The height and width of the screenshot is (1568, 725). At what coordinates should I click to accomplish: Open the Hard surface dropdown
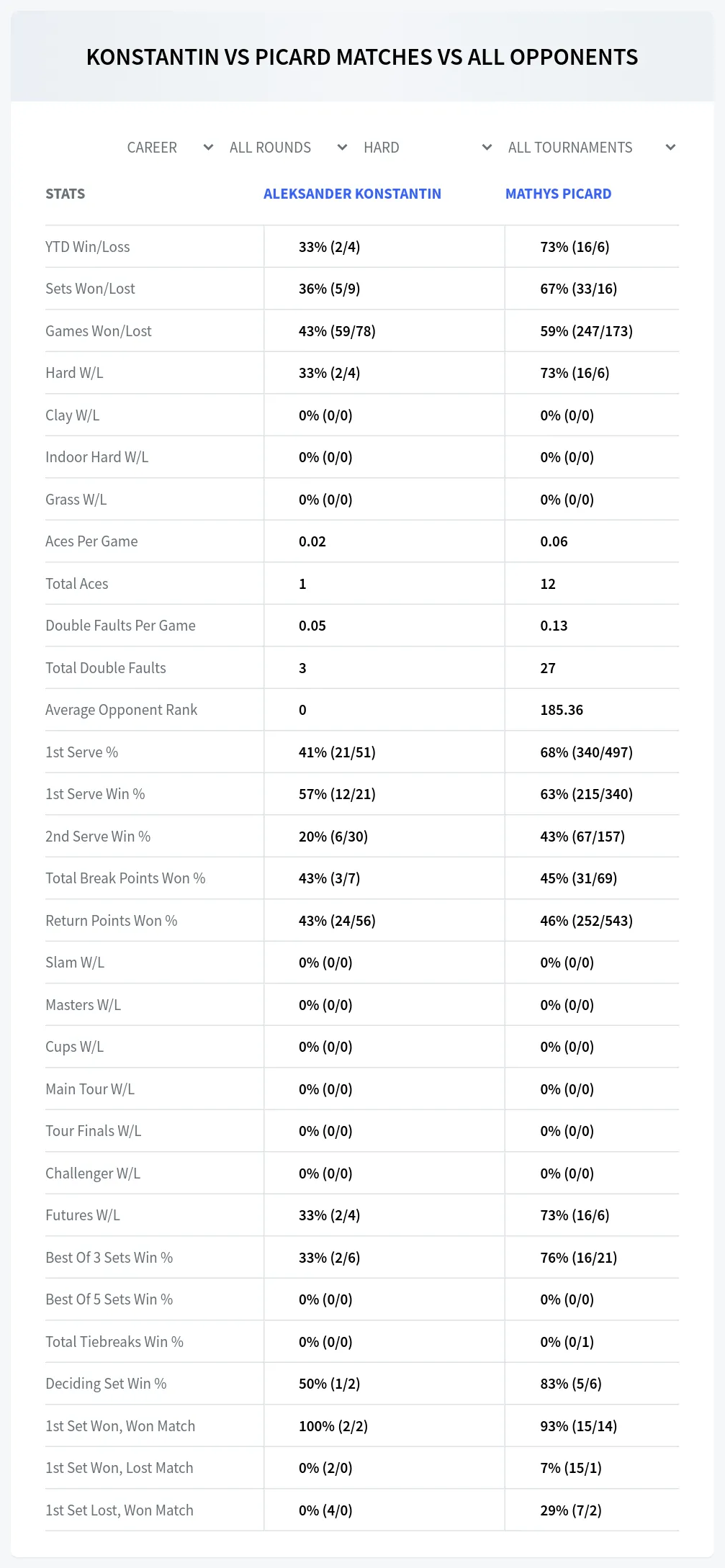click(427, 148)
